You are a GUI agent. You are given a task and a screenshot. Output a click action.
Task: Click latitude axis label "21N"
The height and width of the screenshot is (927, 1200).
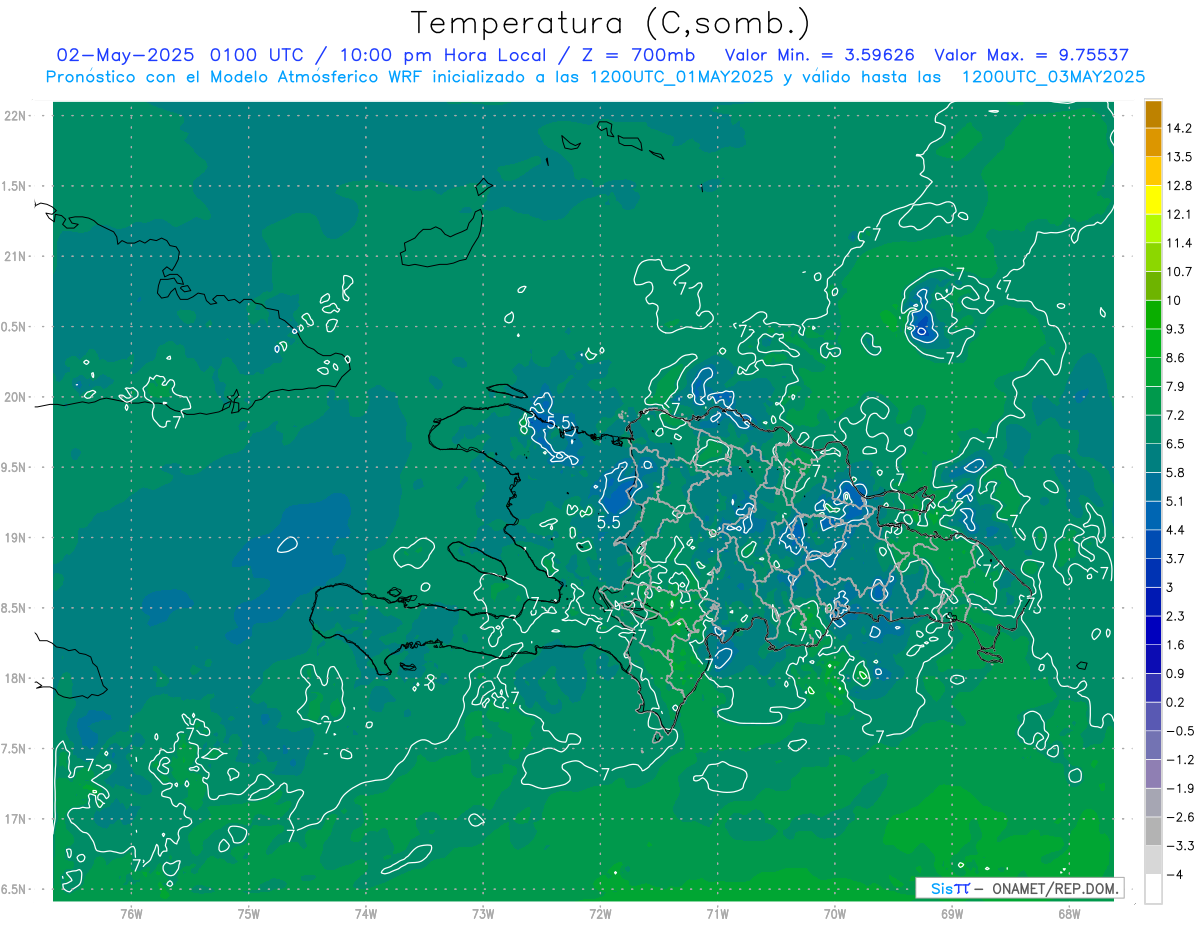[16, 257]
